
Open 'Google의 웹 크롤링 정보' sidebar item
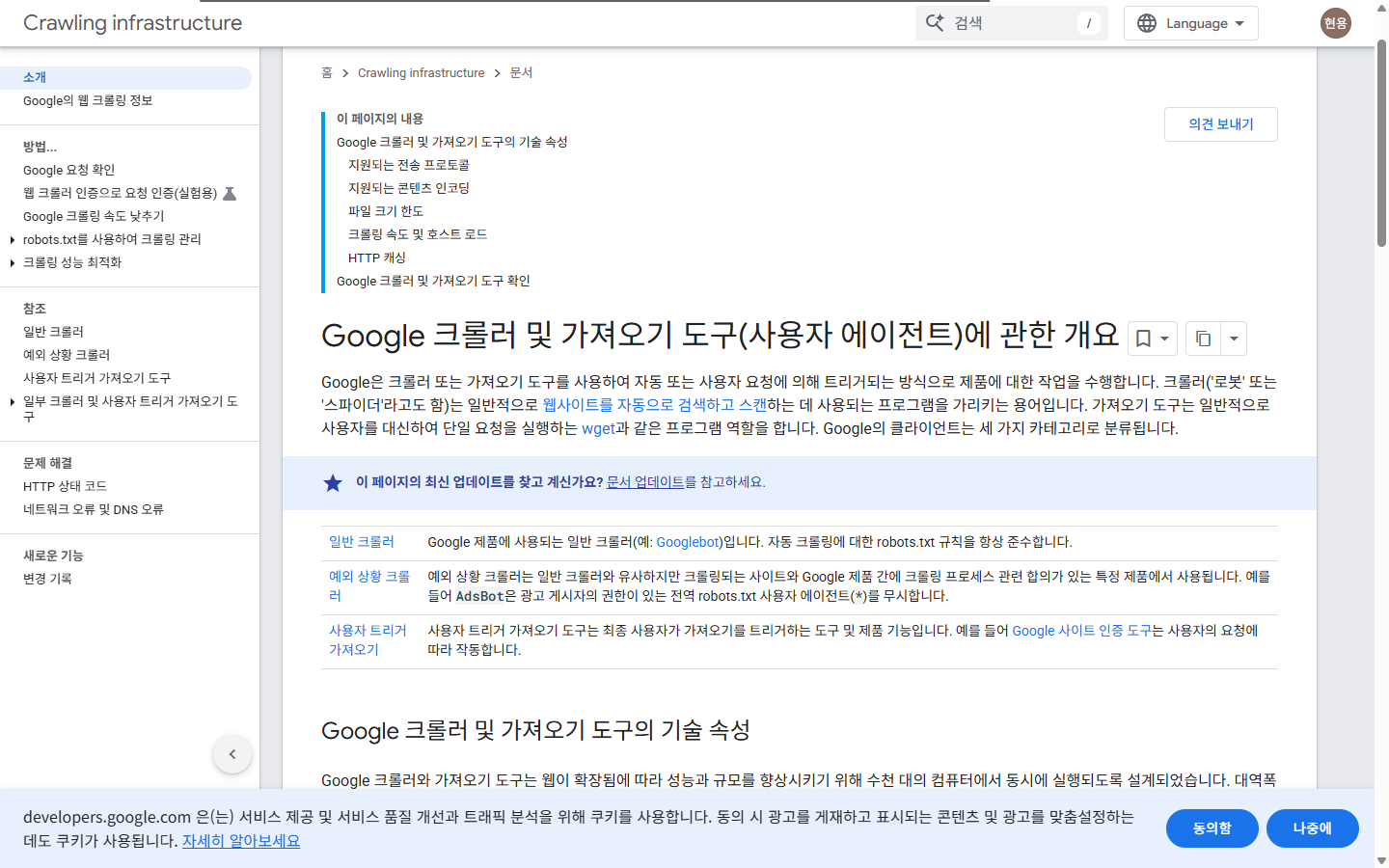click(x=88, y=100)
